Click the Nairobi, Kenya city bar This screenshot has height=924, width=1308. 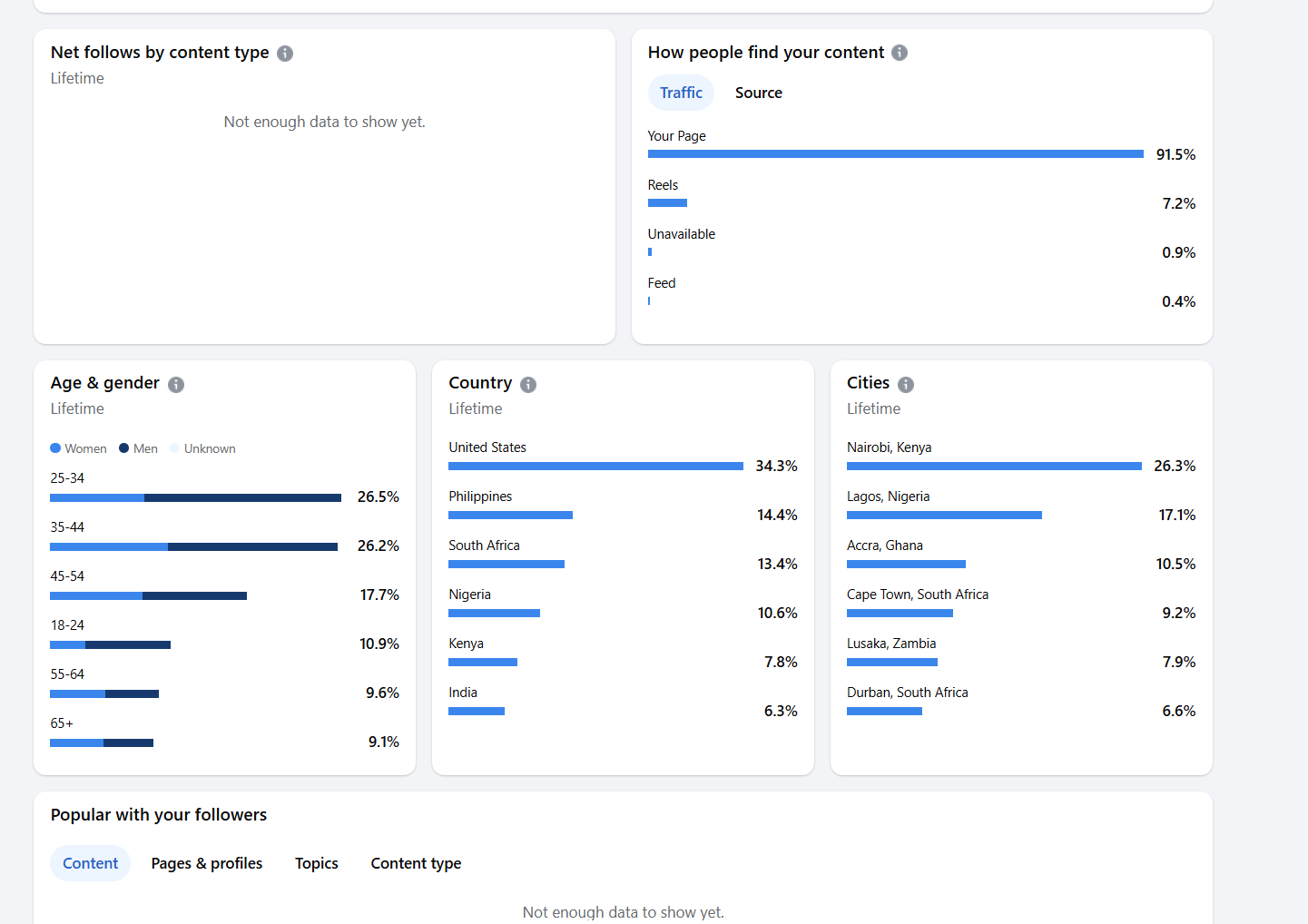[994, 467]
